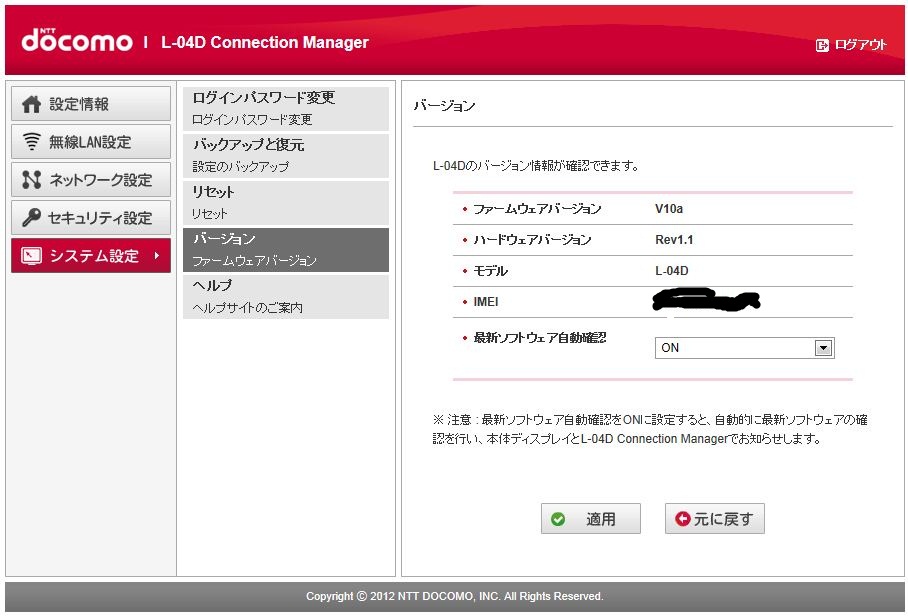Click the key icon for セキュリティ設定
The height and width of the screenshot is (616, 908).
point(32,218)
